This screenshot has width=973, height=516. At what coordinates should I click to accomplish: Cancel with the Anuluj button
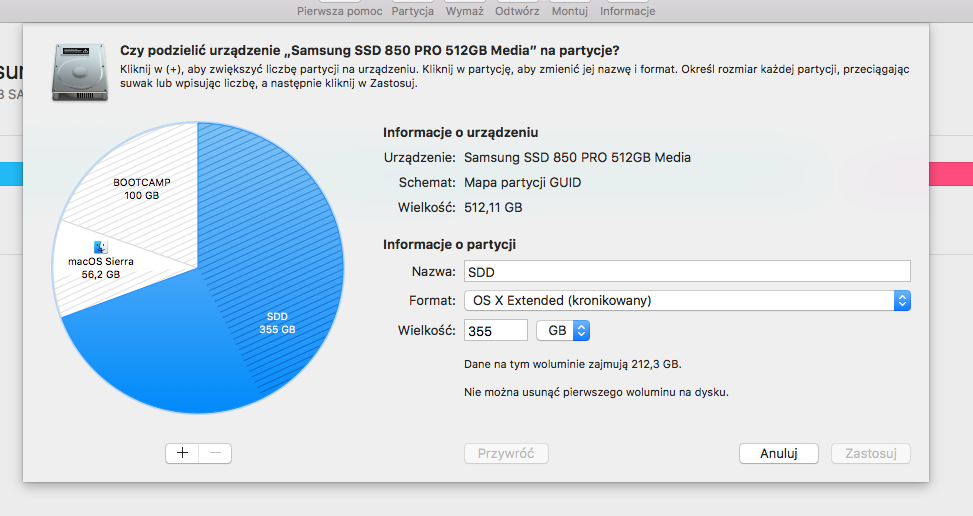tap(779, 453)
